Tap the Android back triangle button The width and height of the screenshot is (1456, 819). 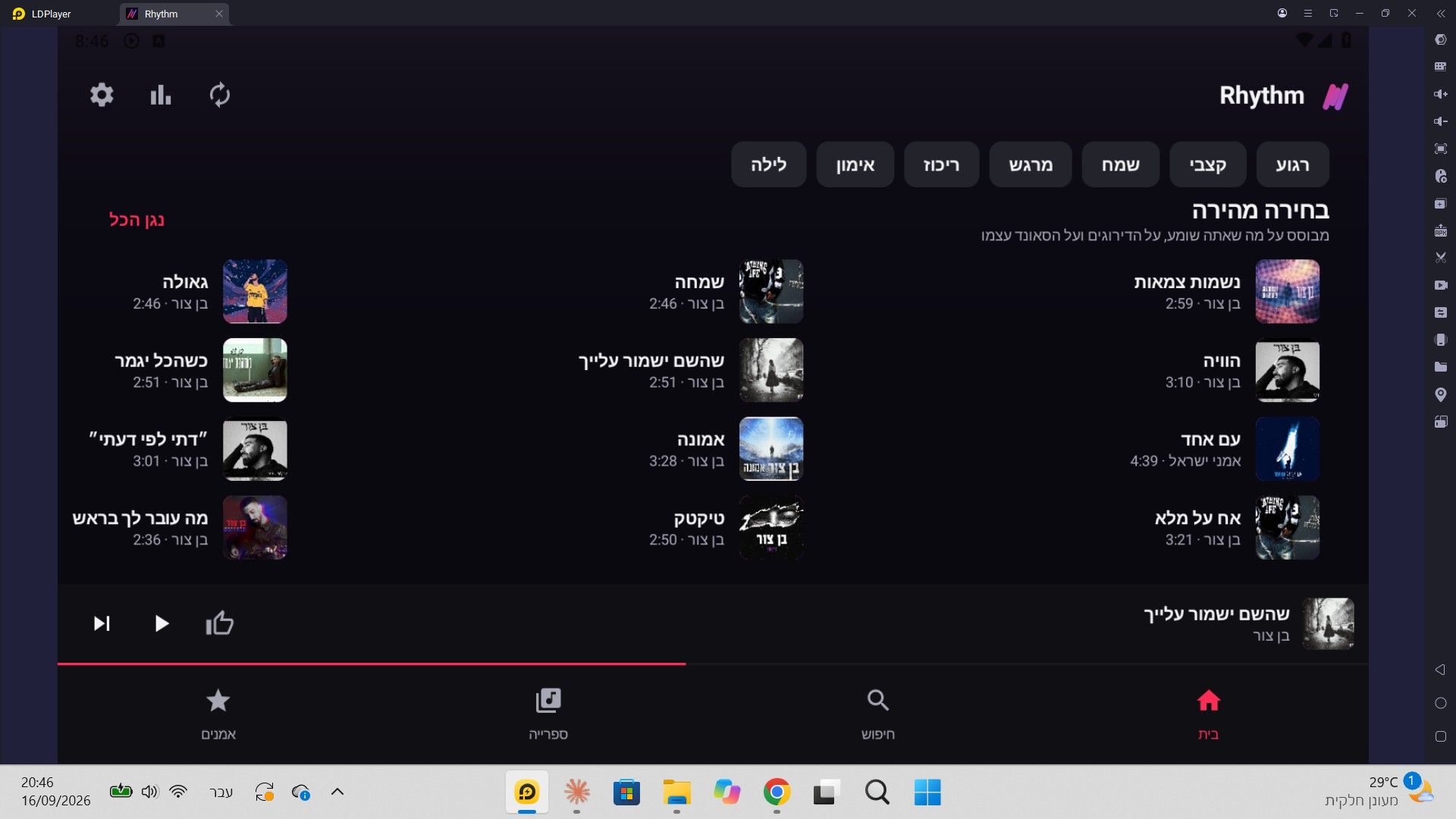click(1440, 670)
